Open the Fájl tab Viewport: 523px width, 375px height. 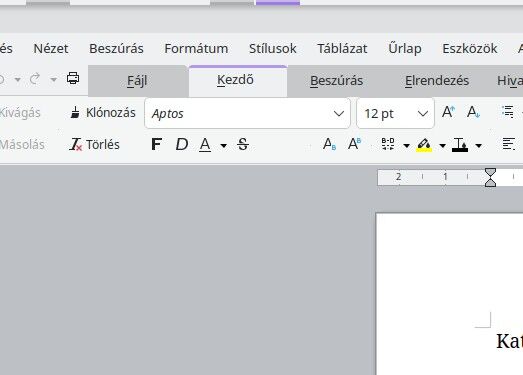(137, 81)
